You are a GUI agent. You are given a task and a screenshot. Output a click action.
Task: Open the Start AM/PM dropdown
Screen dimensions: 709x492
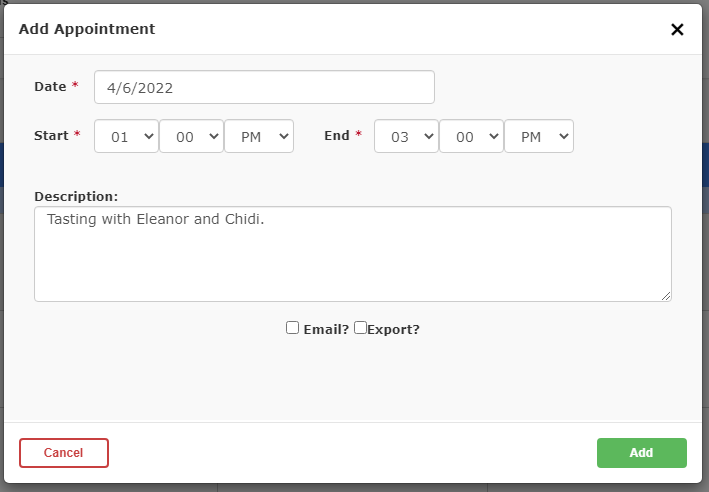click(259, 136)
